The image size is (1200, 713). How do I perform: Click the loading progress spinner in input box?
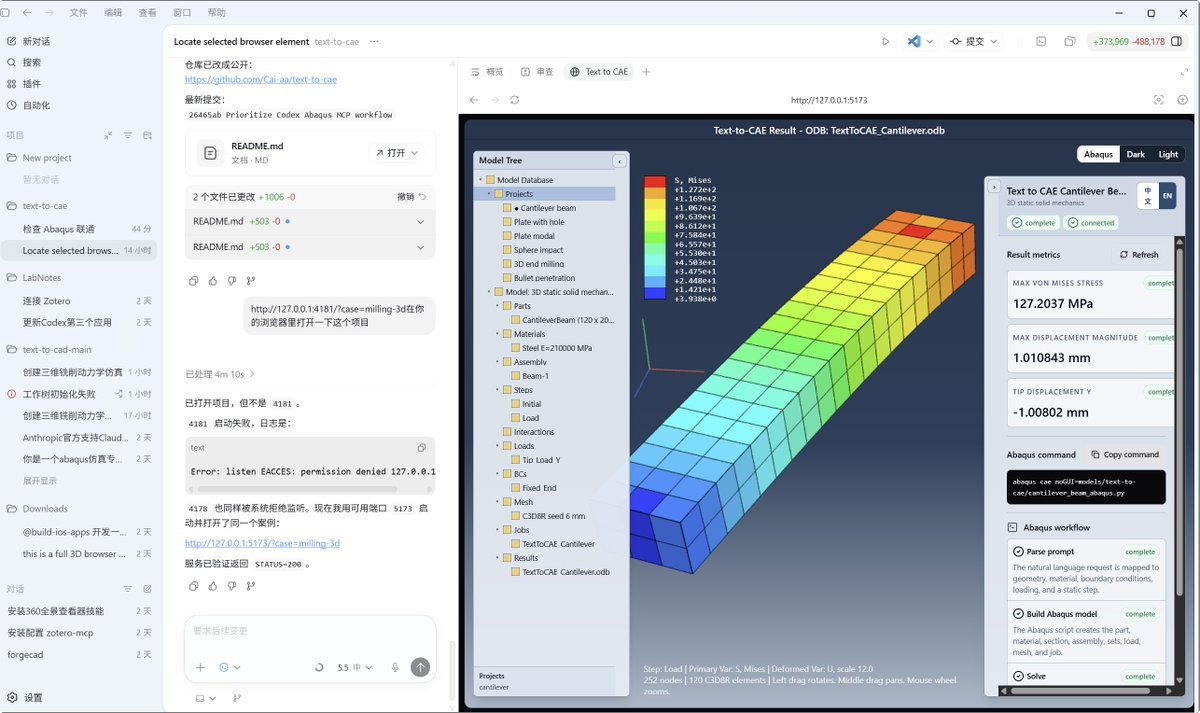[319, 667]
